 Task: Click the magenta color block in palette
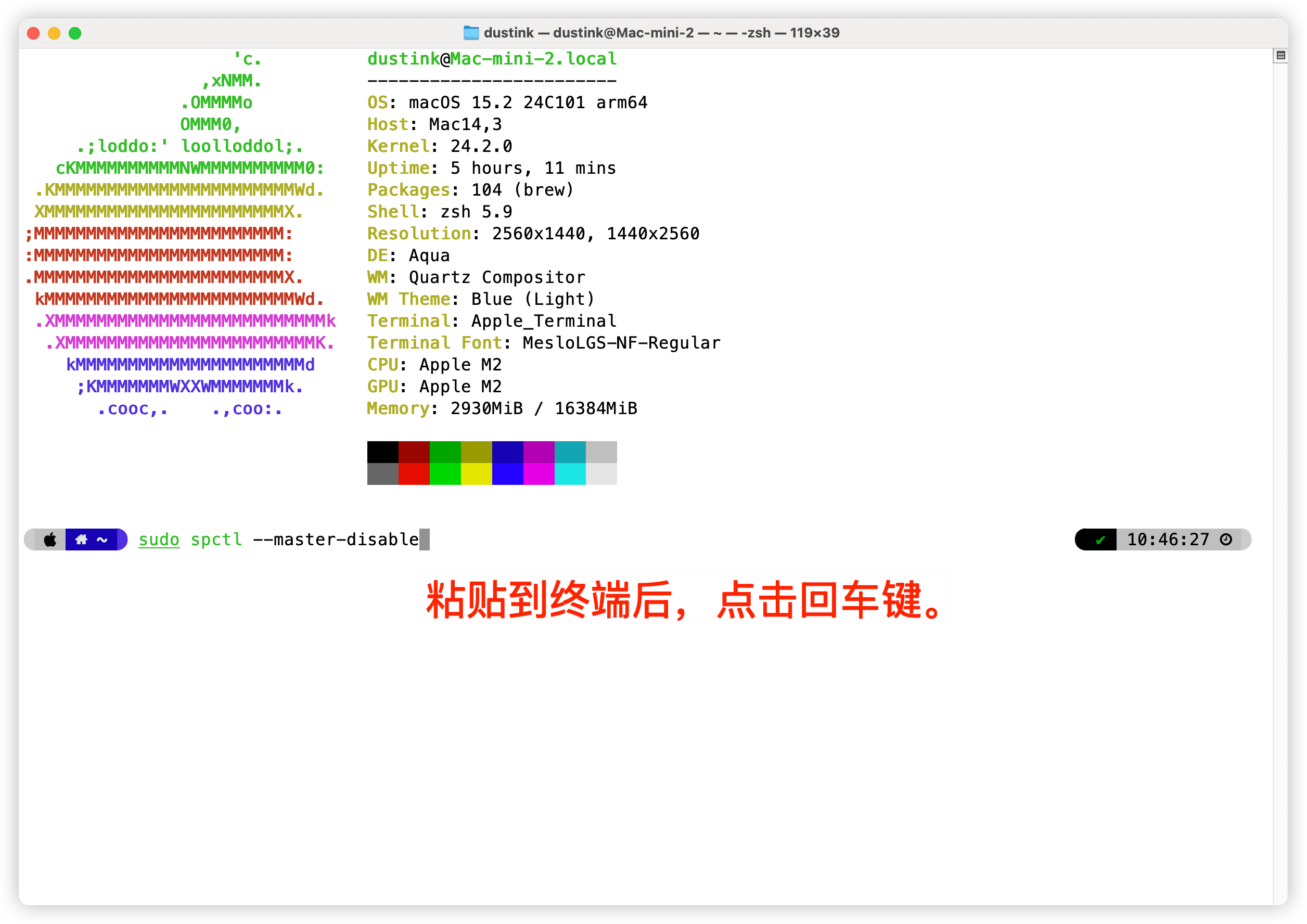tap(539, 452)
